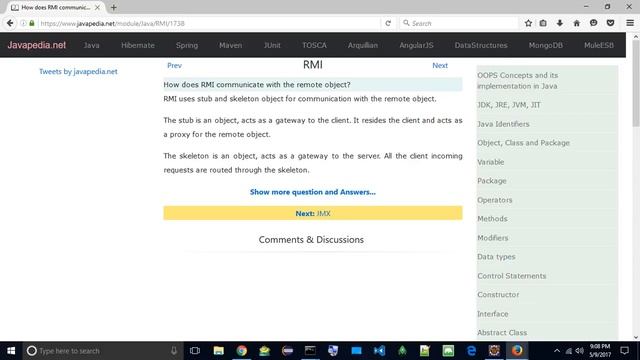Open 'Package' sidebar topic
This screenshot has width=640, height=360.
tap(492, 181)
